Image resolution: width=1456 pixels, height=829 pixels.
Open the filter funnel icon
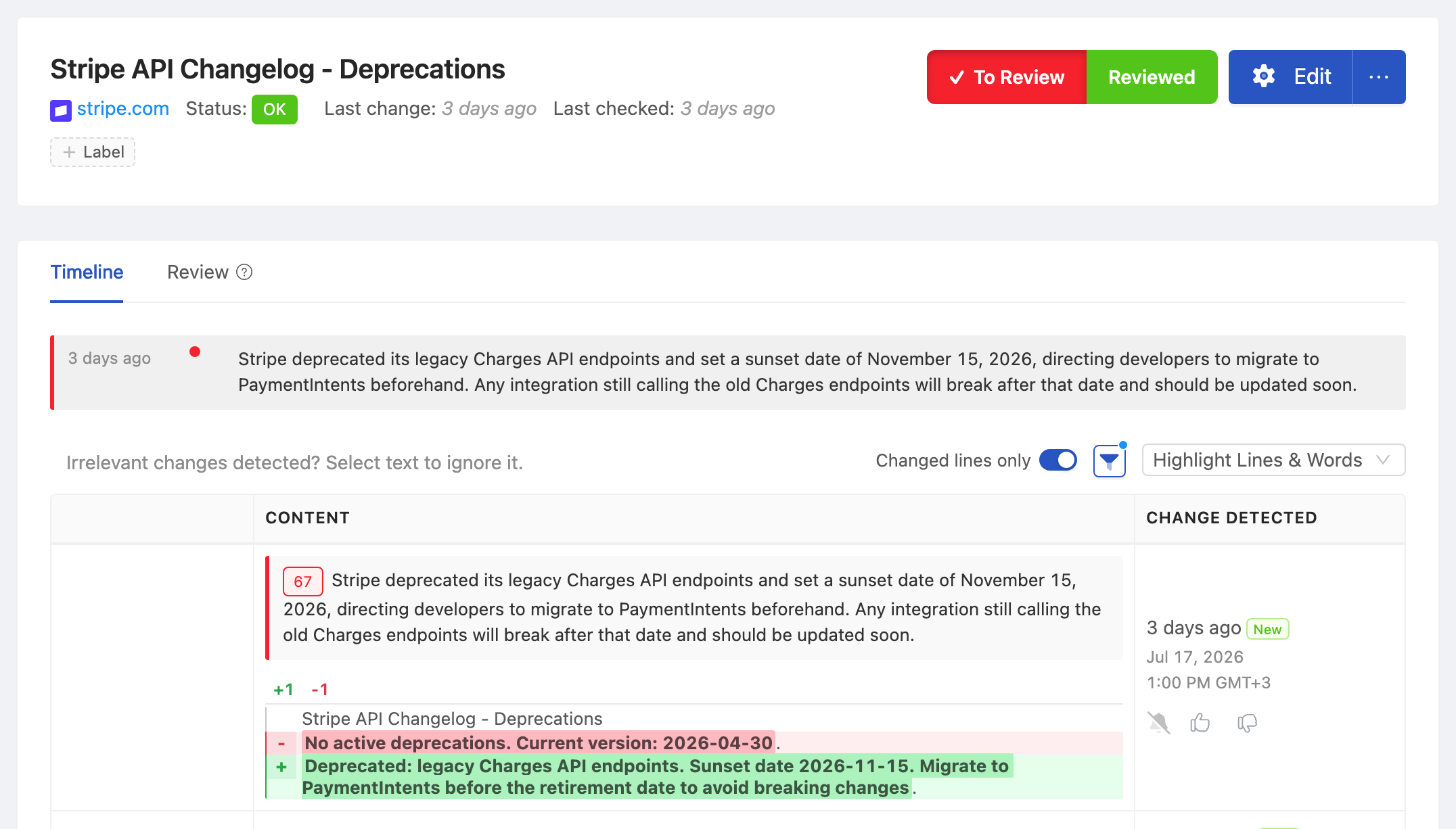pos(1110,461)
